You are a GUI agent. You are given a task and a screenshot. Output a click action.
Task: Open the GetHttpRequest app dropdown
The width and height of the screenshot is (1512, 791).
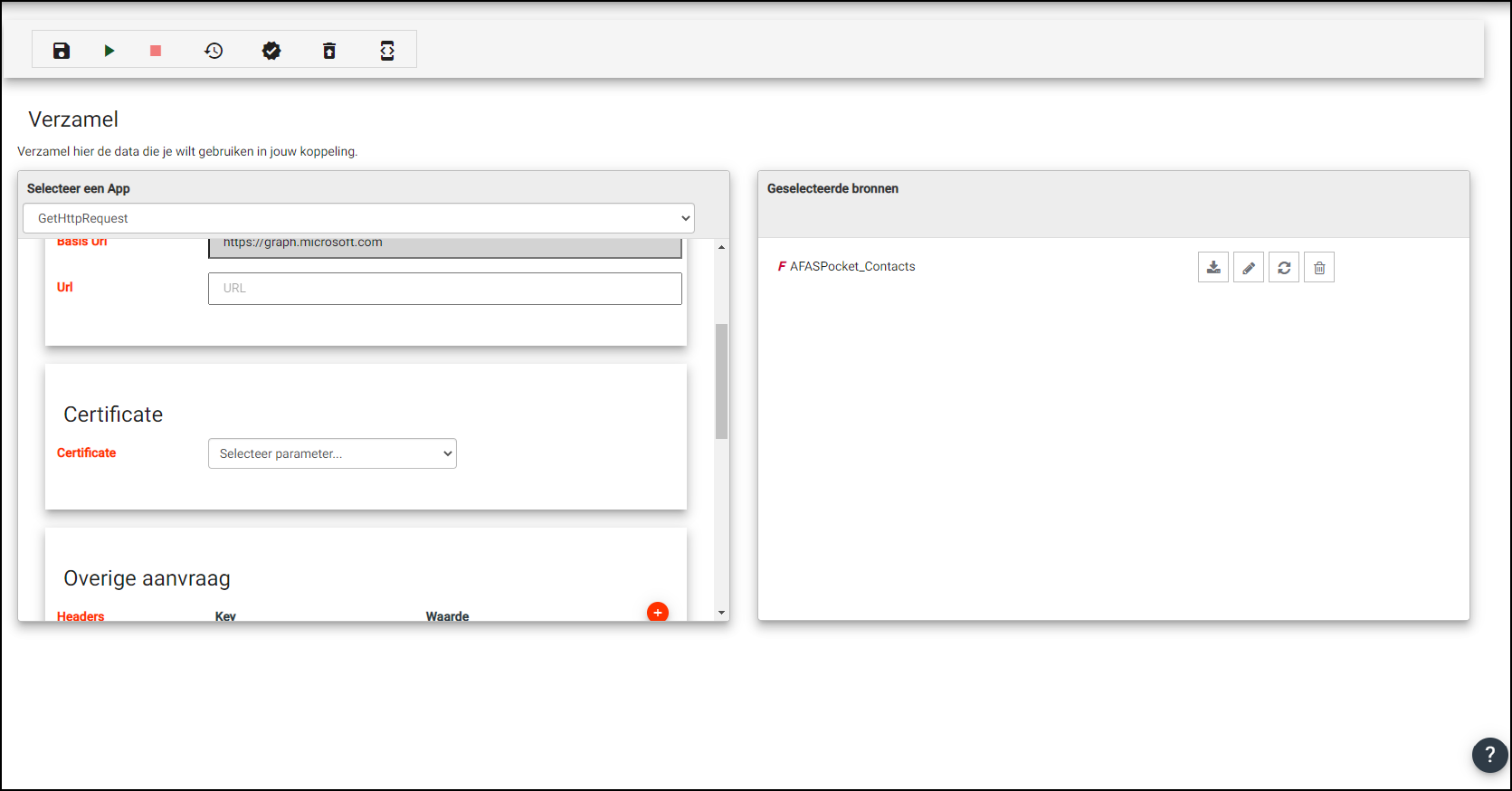(358, 218)
